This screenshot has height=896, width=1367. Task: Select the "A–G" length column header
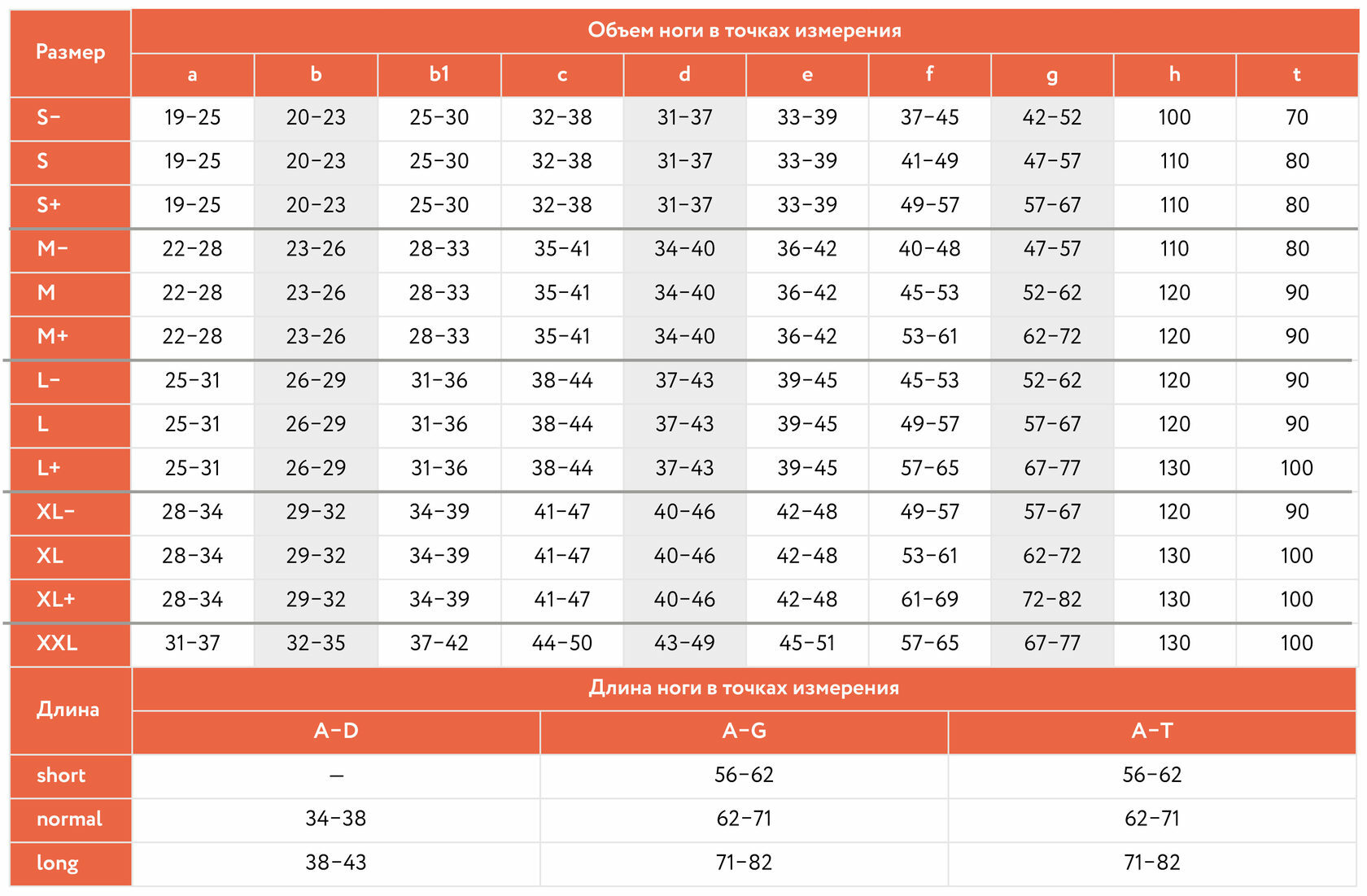744,732
